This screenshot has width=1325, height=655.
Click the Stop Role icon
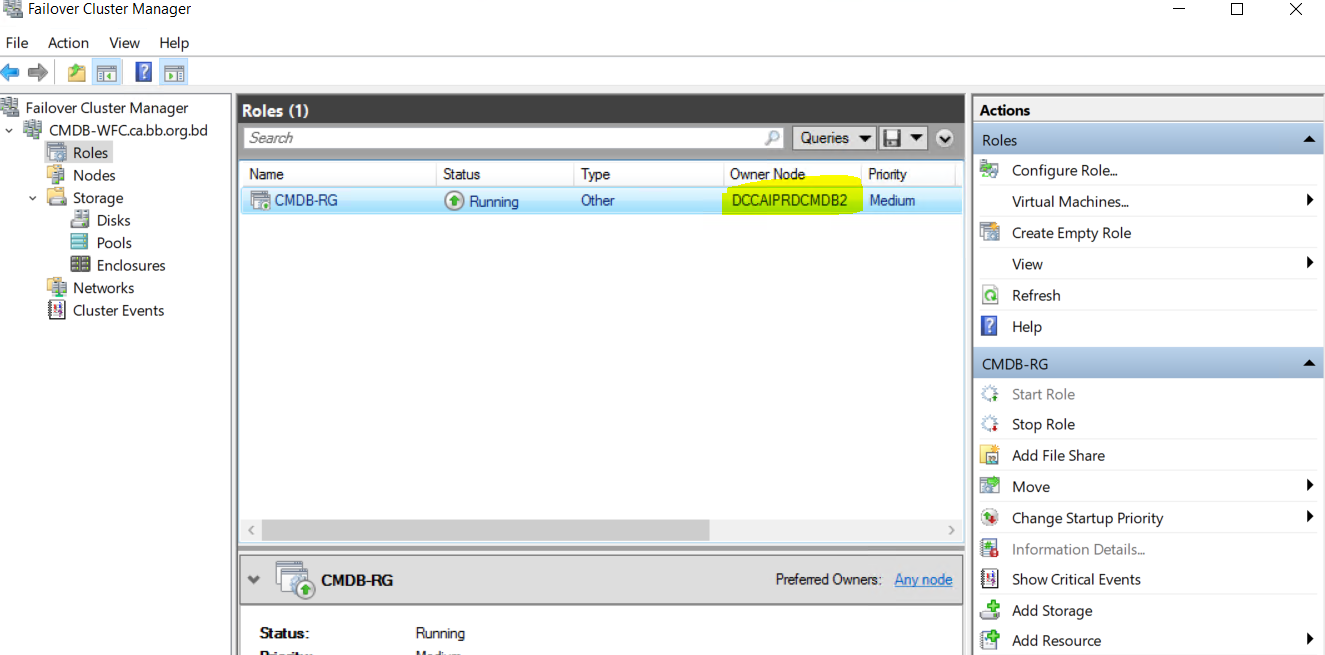pos(990,424)
